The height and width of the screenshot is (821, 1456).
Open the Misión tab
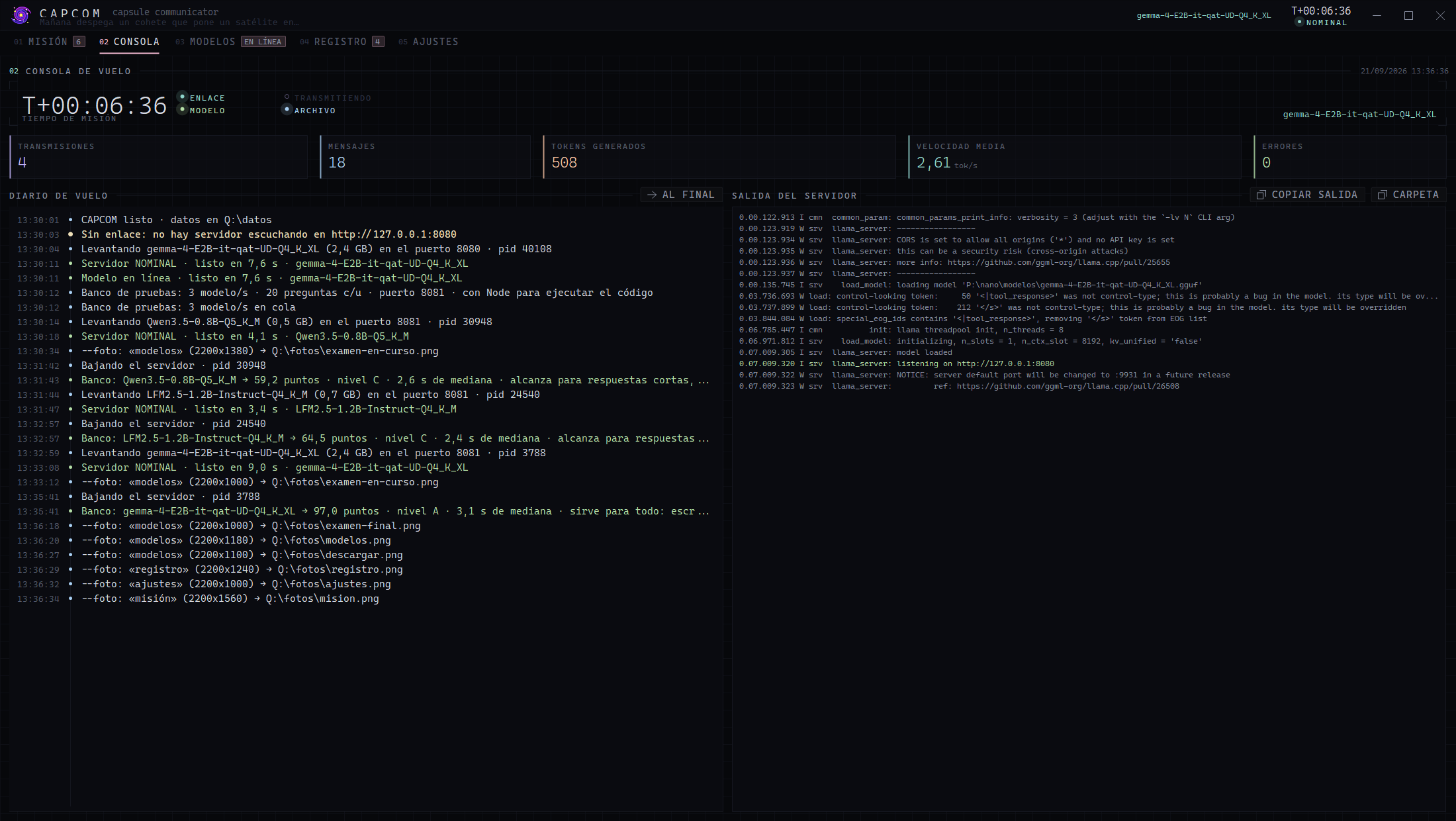tap(49, 42)
